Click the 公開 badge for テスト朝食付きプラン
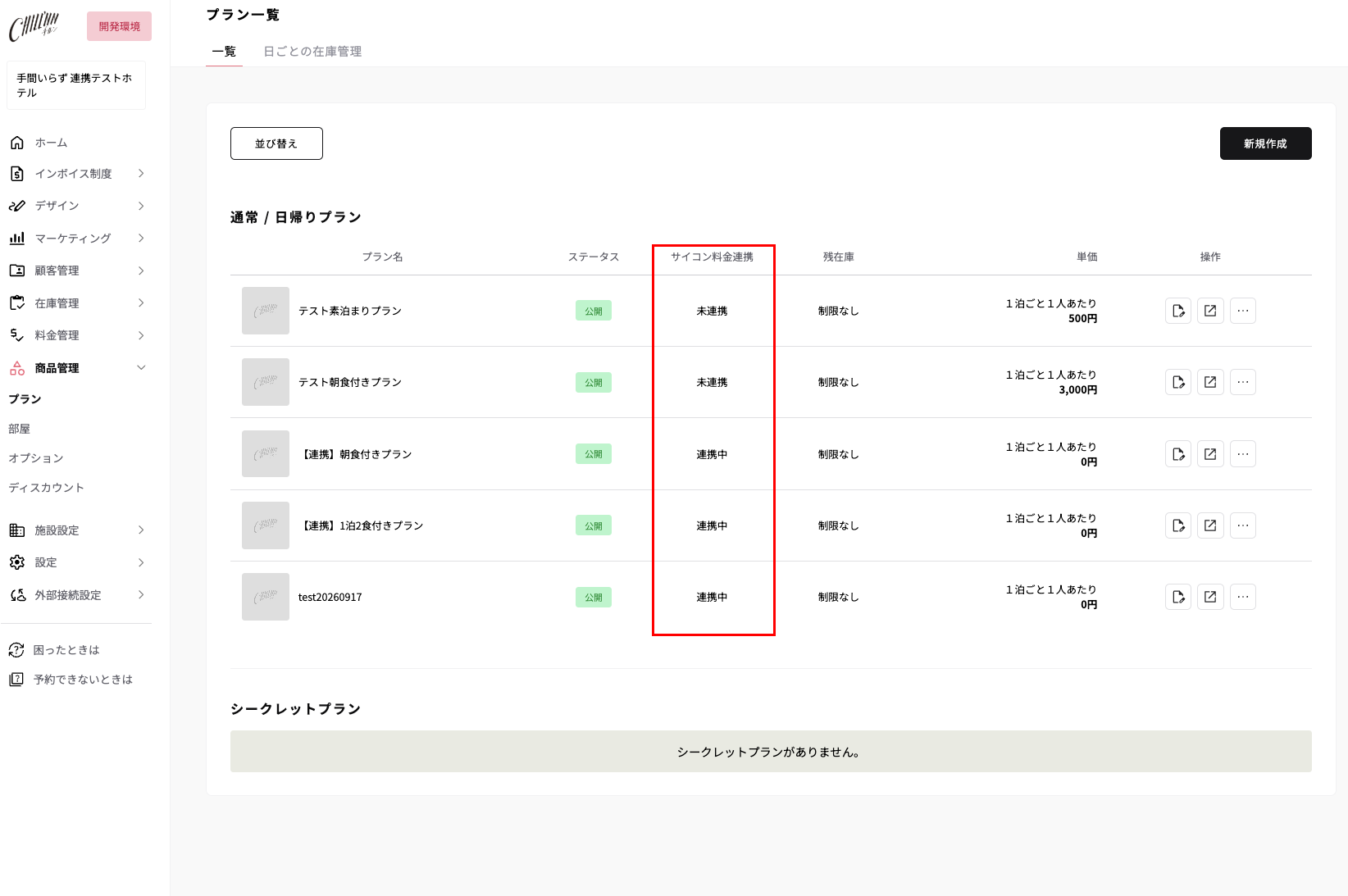 point(594,383)
